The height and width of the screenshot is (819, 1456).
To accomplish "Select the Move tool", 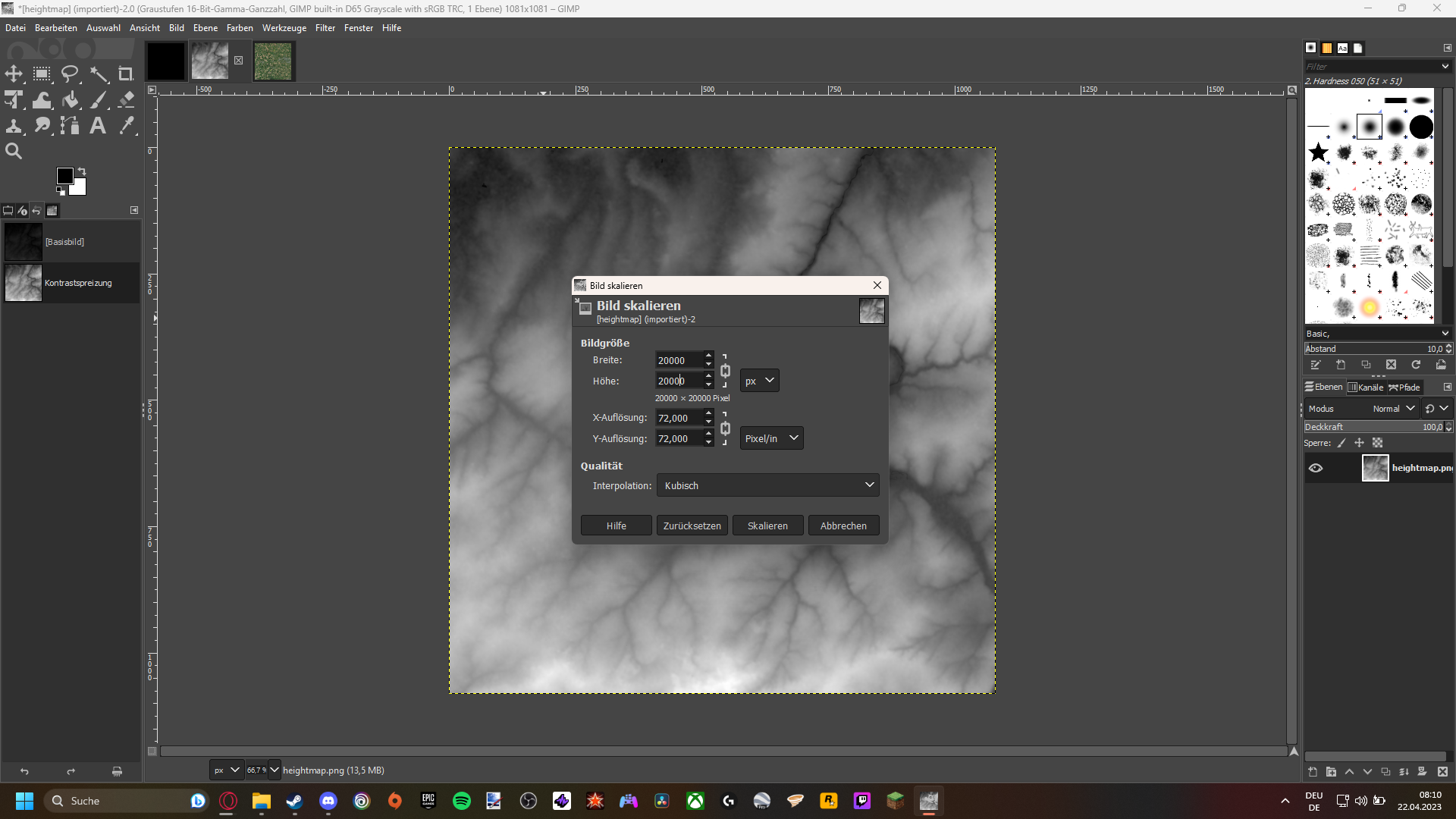I will 14,74.
